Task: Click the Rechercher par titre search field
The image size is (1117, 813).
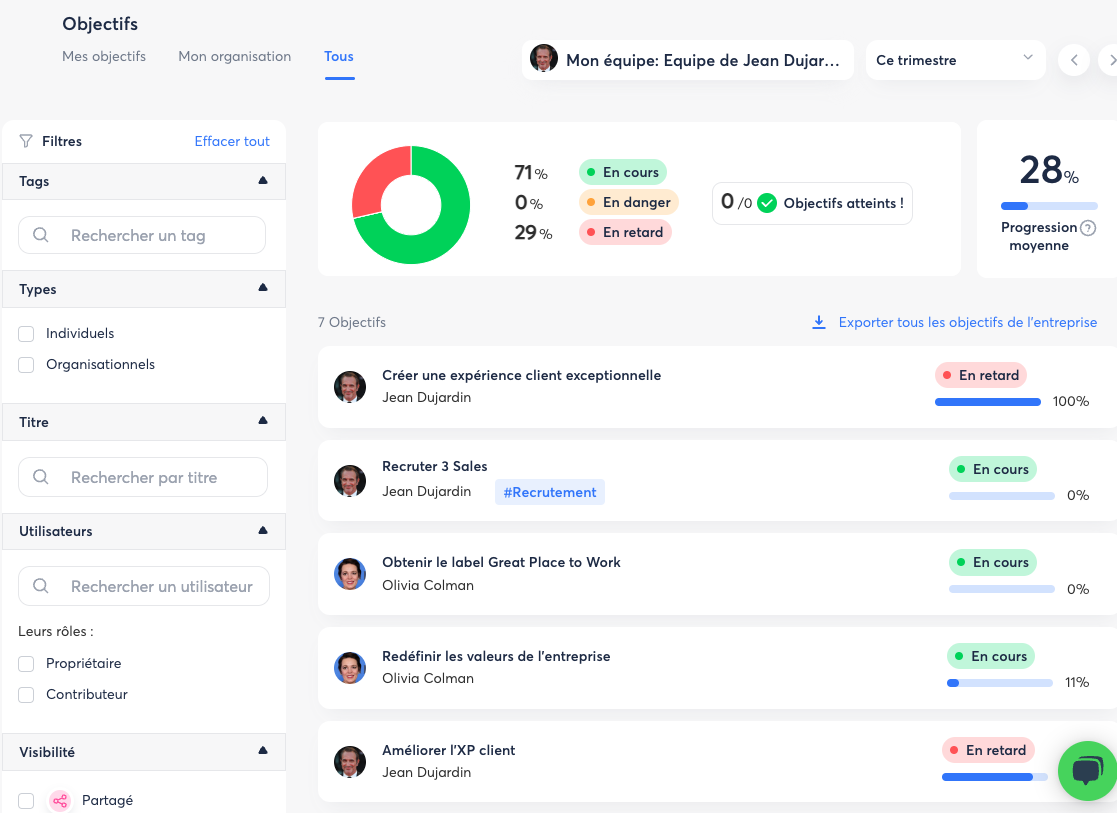Action: (143, 478)
